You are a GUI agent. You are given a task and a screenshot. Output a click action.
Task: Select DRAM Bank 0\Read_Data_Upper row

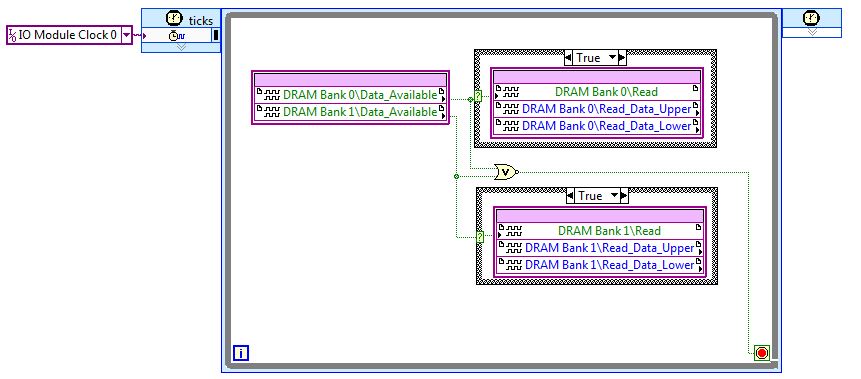[x=597, y=108]
